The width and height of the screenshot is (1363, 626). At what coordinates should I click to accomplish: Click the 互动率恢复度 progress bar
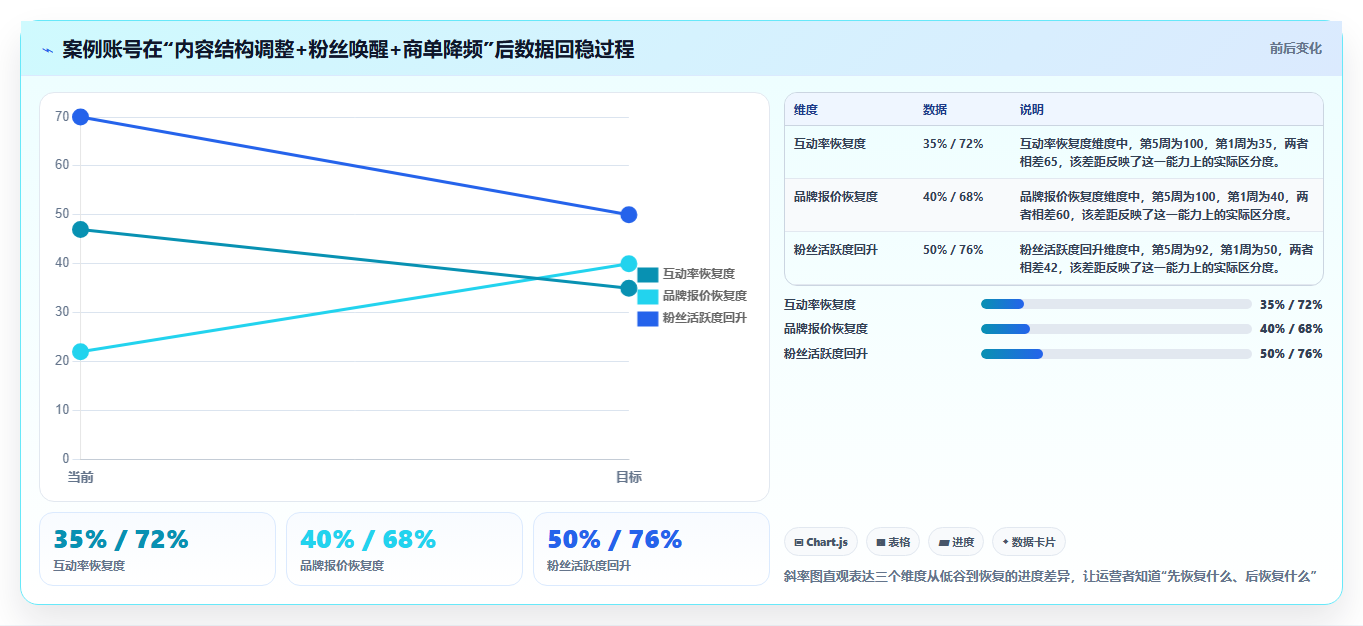tap(1116, 304)
